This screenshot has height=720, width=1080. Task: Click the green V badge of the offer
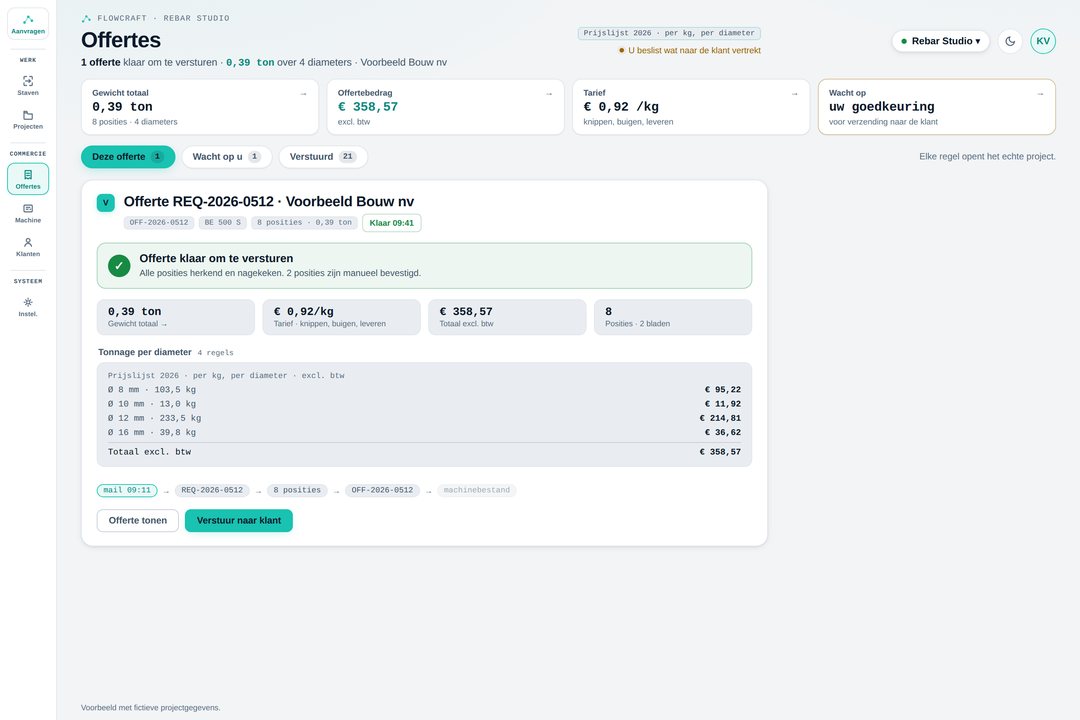[105, 203]
